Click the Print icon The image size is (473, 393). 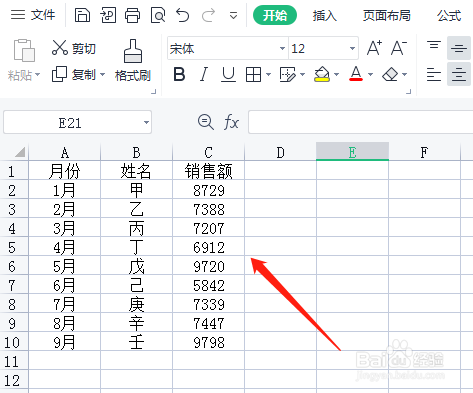point(133,15)
